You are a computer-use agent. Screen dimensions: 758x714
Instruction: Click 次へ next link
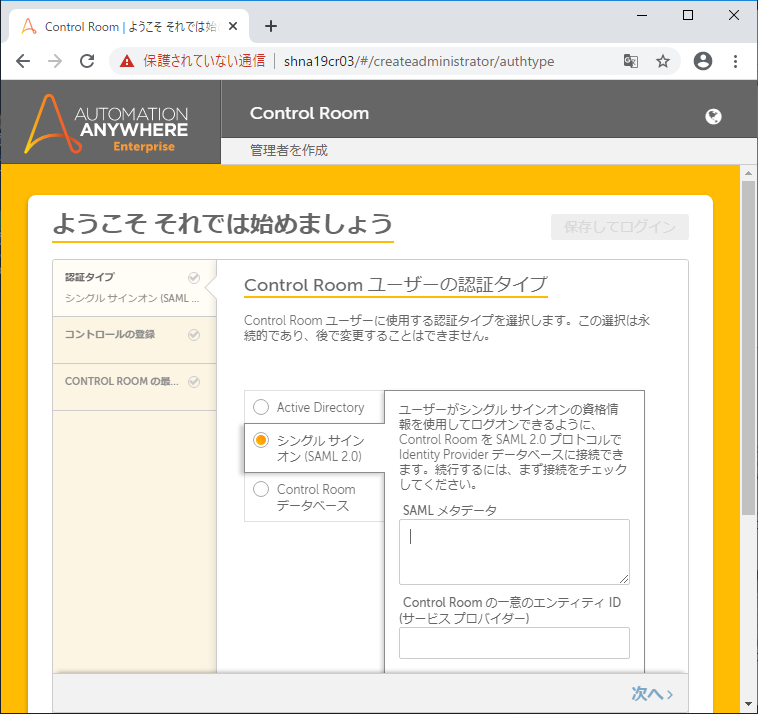click(x=652, y=694)
